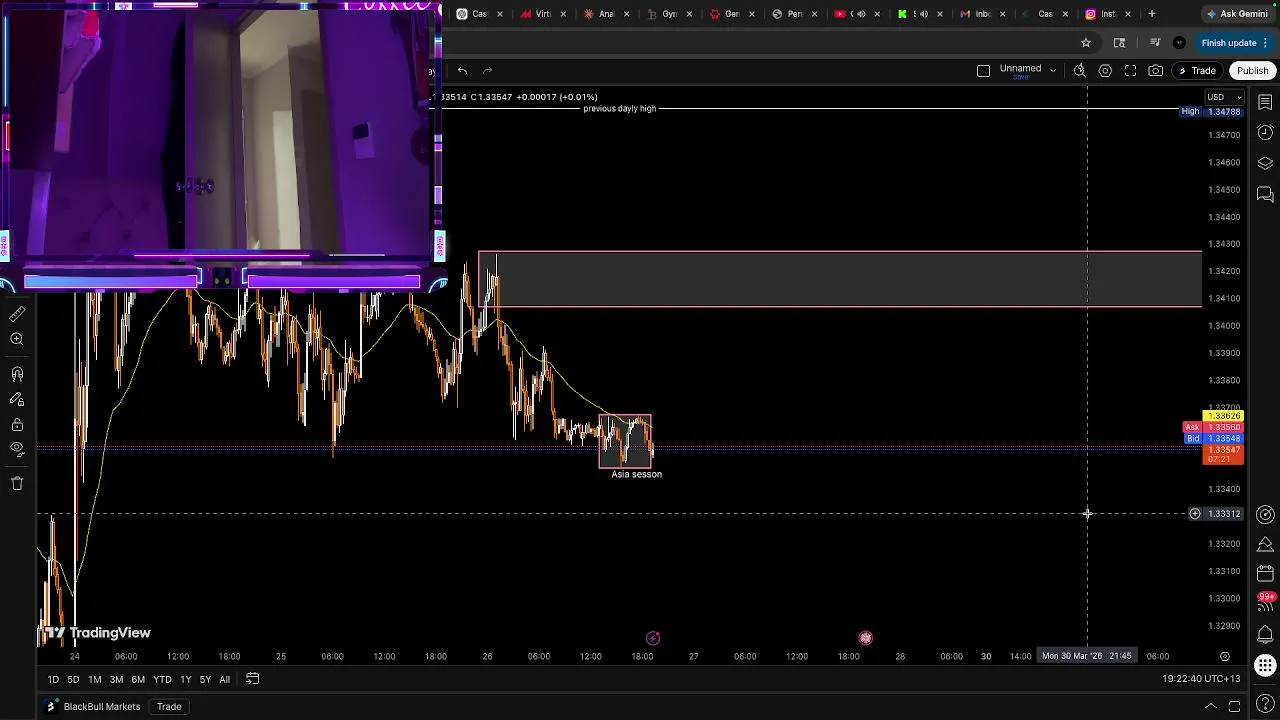Open the Screeners radar icon
The height and width of the screenshot is (720, 1280).
pyautogui.click(x=1265, y=514)
